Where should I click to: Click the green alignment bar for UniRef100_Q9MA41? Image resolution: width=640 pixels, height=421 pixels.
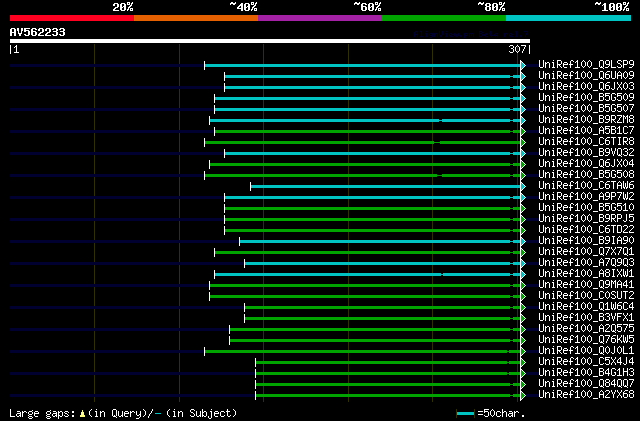(x=365, y=285)
